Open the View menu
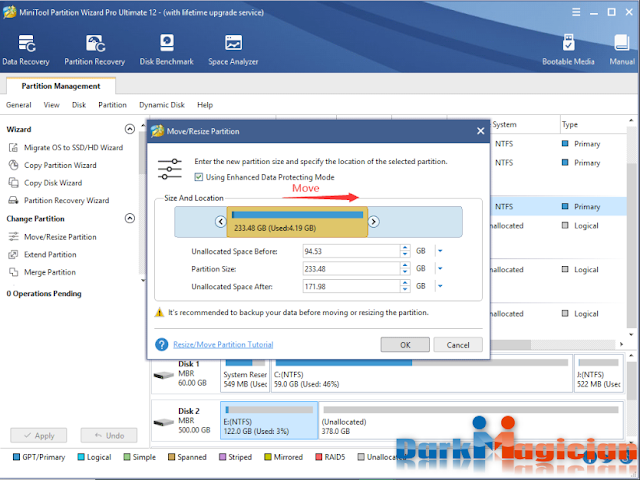The height and width of the screenshot is (480, 640). (51, 105)
